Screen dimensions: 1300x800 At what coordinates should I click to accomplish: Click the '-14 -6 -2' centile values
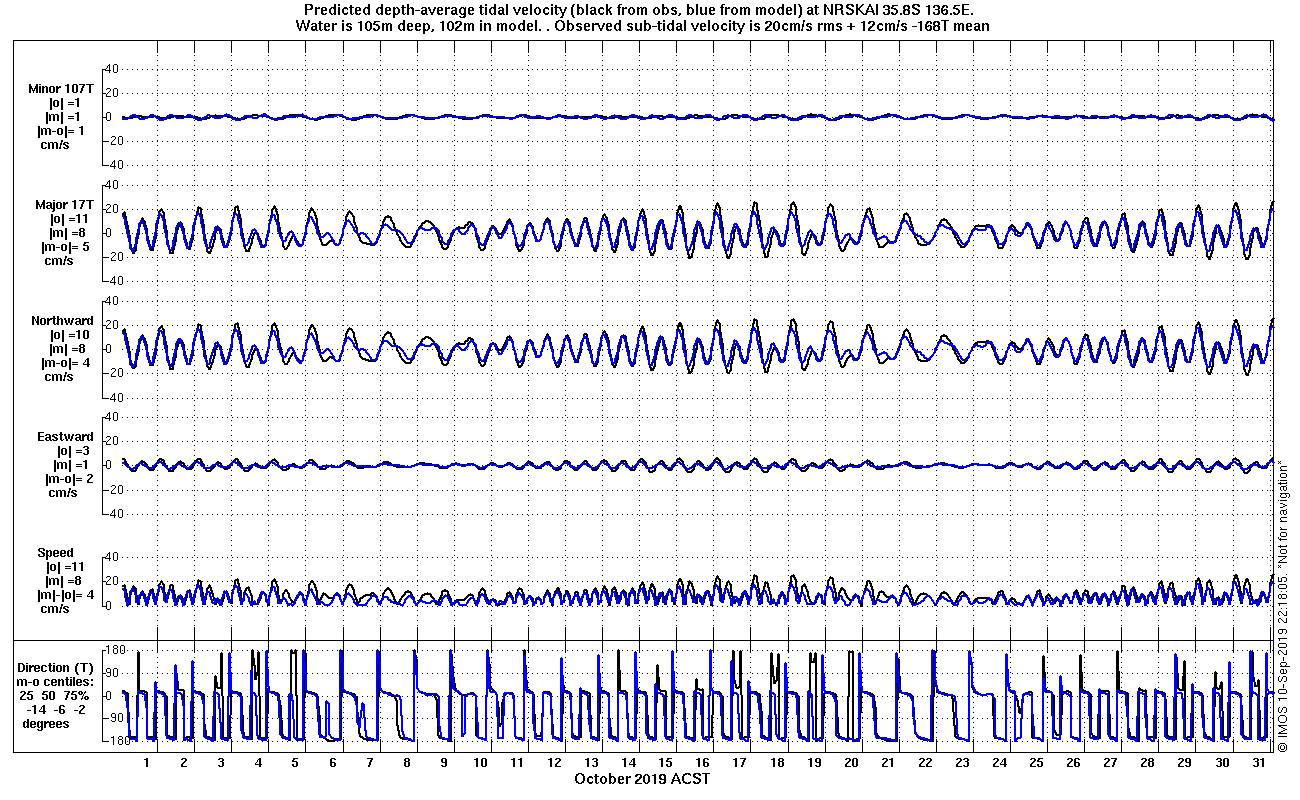coord(56,710)
